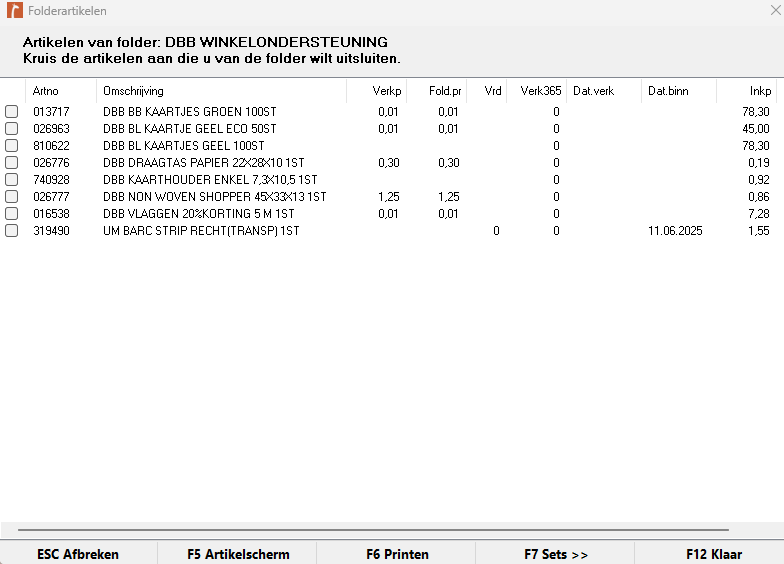Select description DBB KAARTHOUDER ENKEL 7,3X10,5 1ST
784x564 pixels.
pos(210,180)
